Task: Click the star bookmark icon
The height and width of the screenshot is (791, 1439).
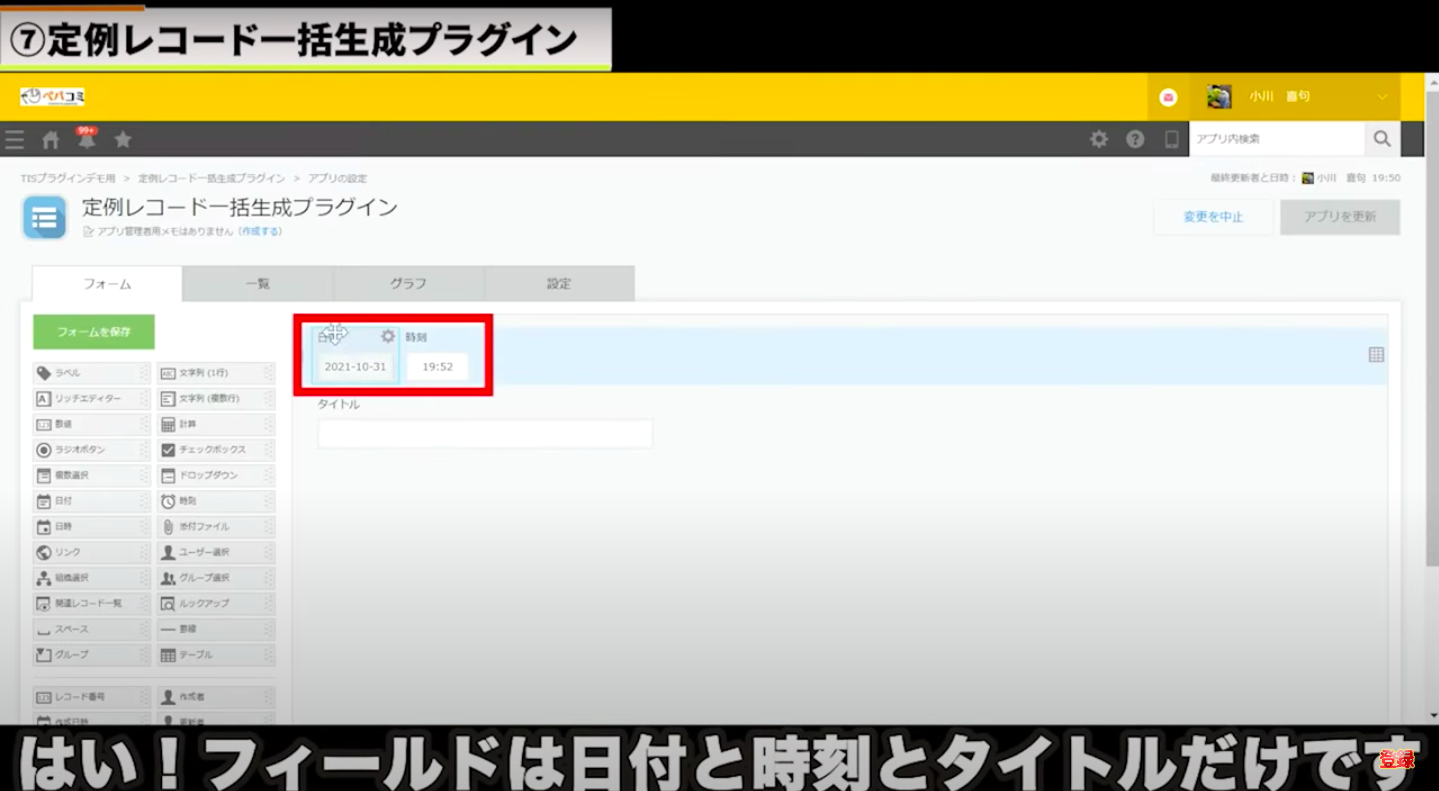Action: pyautogui.click(x=123, y=140)
